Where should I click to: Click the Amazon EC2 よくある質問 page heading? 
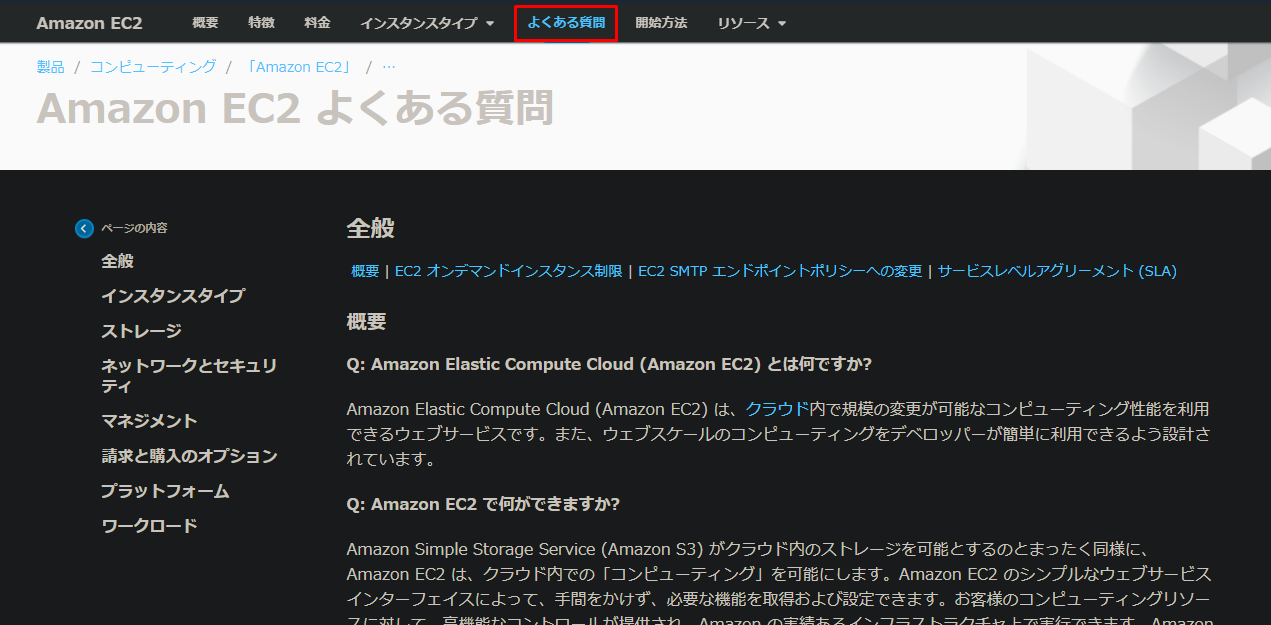[295, 109]
